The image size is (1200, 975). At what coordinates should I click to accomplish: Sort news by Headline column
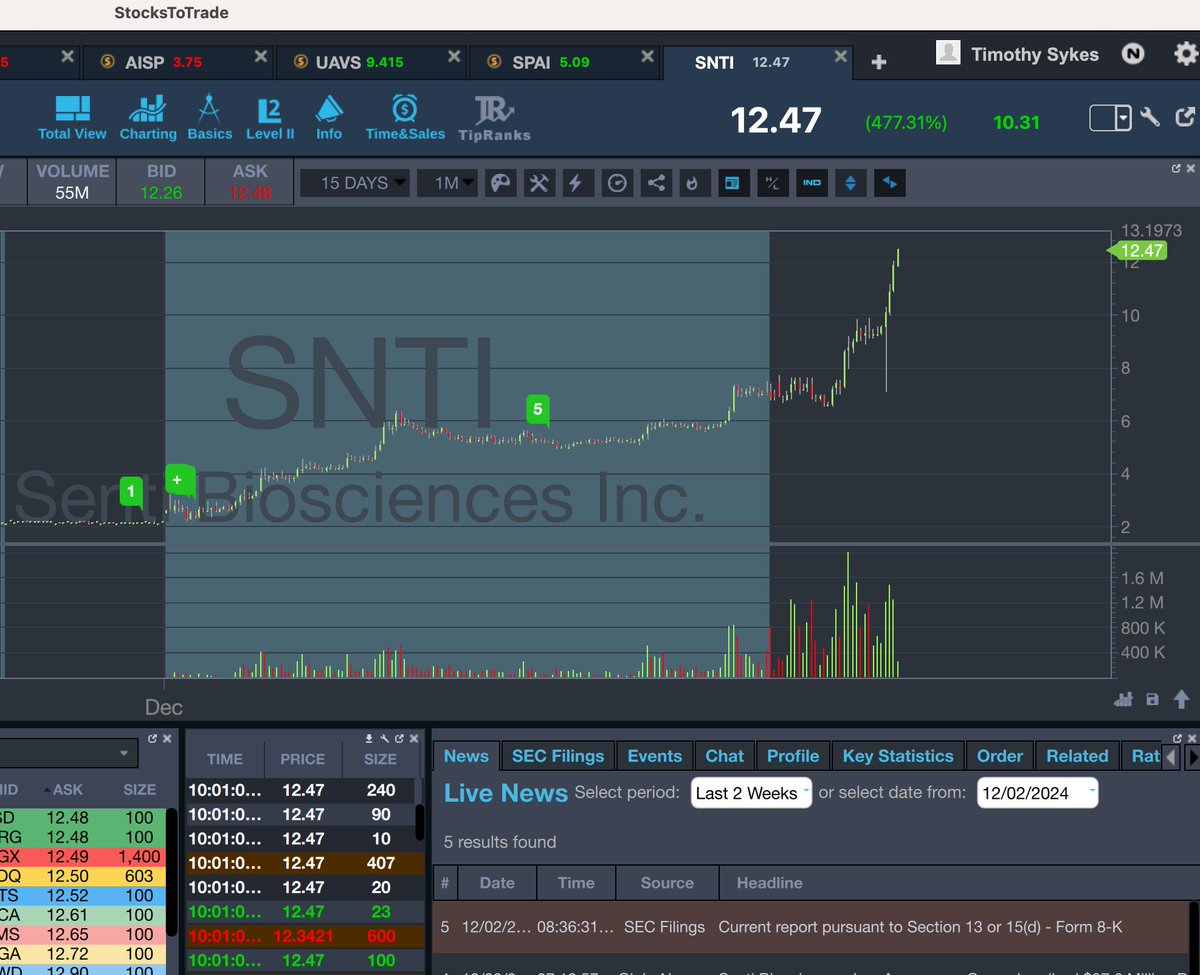tap(770, 882)
